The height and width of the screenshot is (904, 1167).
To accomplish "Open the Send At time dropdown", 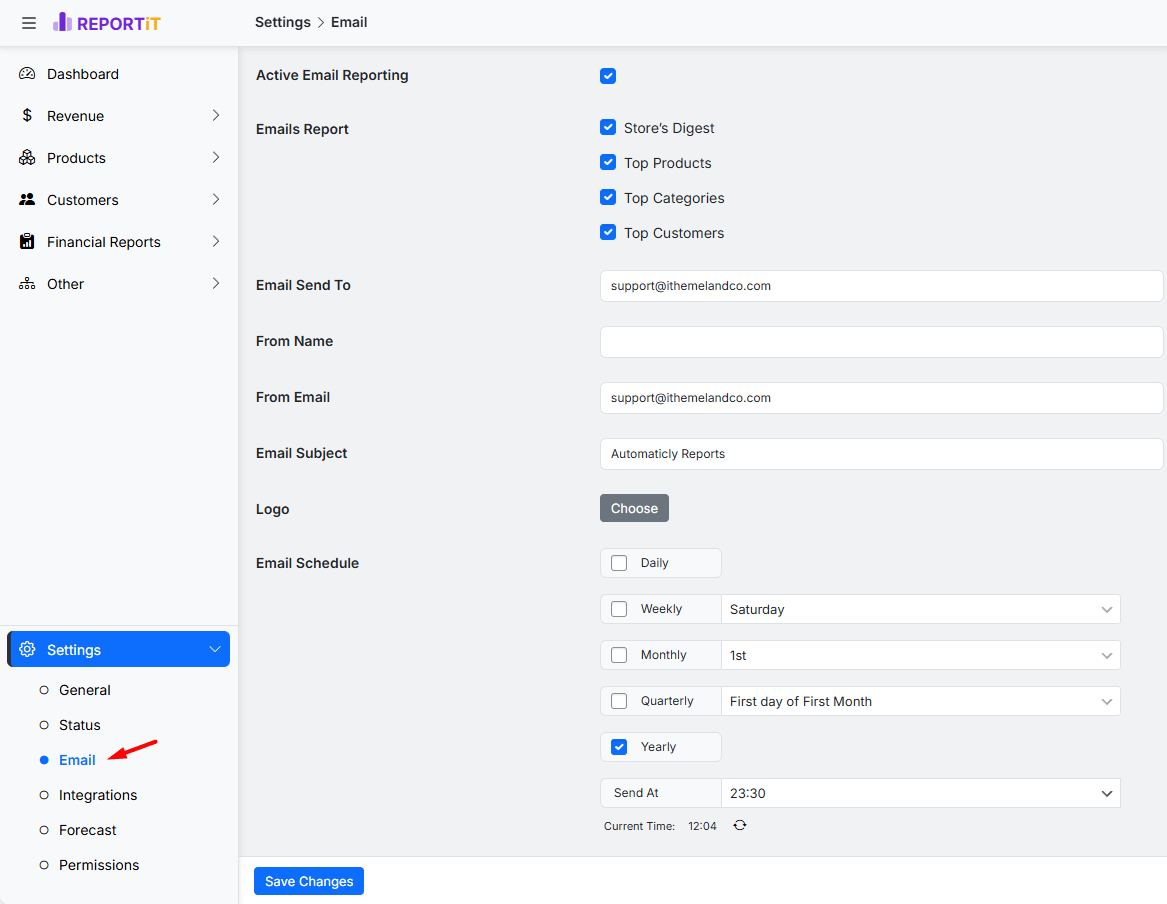I will pos(920,793).
